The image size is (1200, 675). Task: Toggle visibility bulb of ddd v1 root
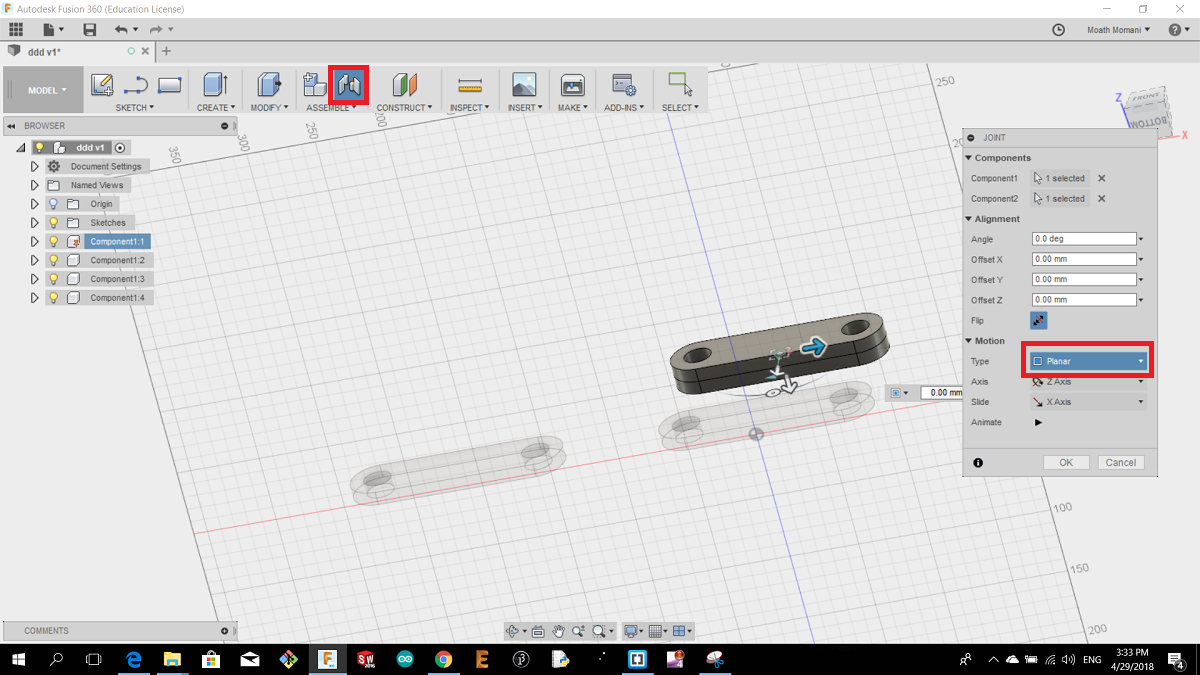40,147
